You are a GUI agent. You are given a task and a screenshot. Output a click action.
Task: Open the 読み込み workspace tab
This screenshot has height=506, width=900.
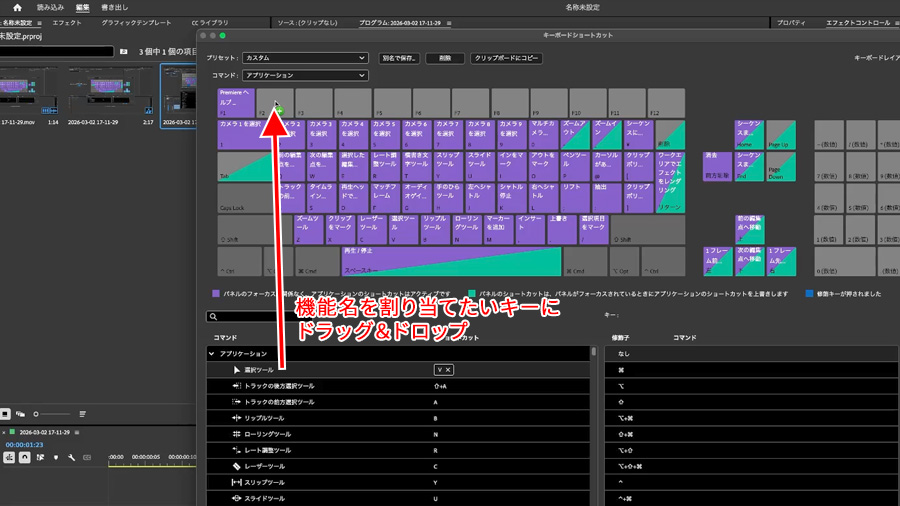pyautogui.click(x=50, y=7)
